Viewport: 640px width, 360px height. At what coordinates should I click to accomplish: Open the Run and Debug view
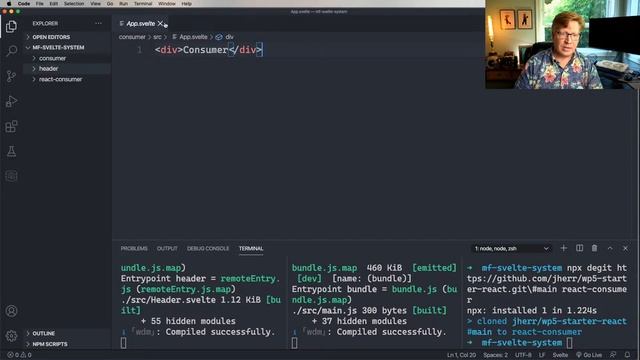(11, 101)
